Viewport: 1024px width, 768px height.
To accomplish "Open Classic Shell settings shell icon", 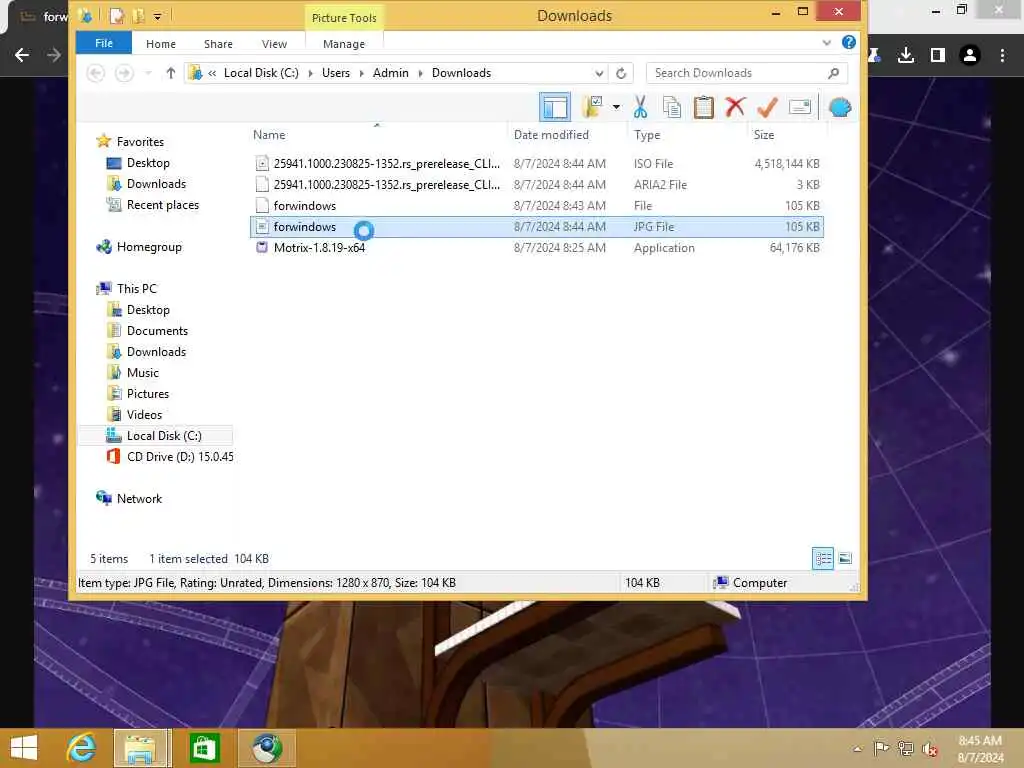I will 840,107.
